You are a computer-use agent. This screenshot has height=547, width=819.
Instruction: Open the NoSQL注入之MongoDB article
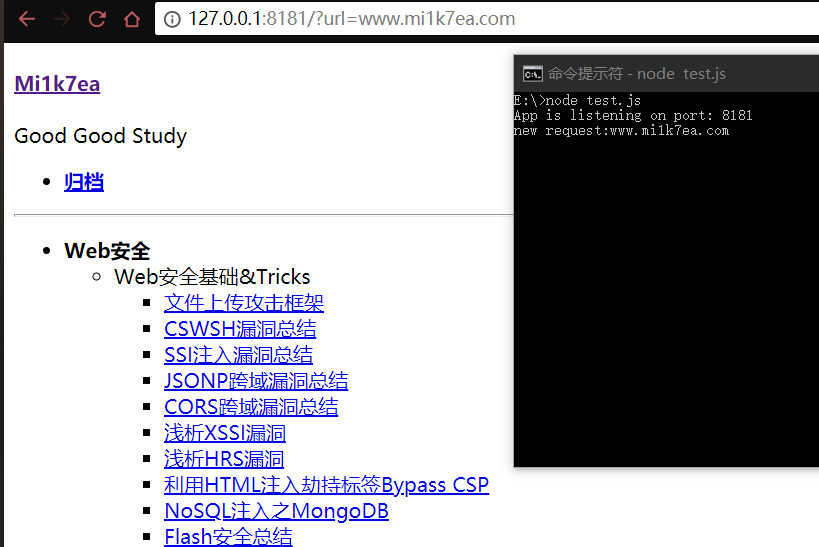[x=276, y=511]
